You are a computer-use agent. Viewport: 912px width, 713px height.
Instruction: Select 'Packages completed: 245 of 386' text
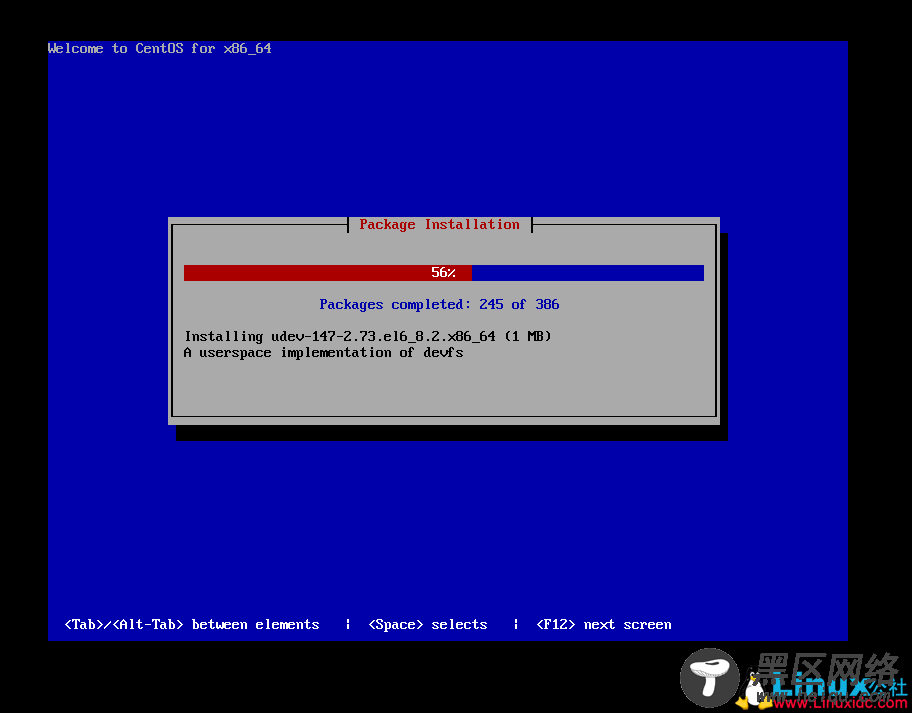pos(439,304)
